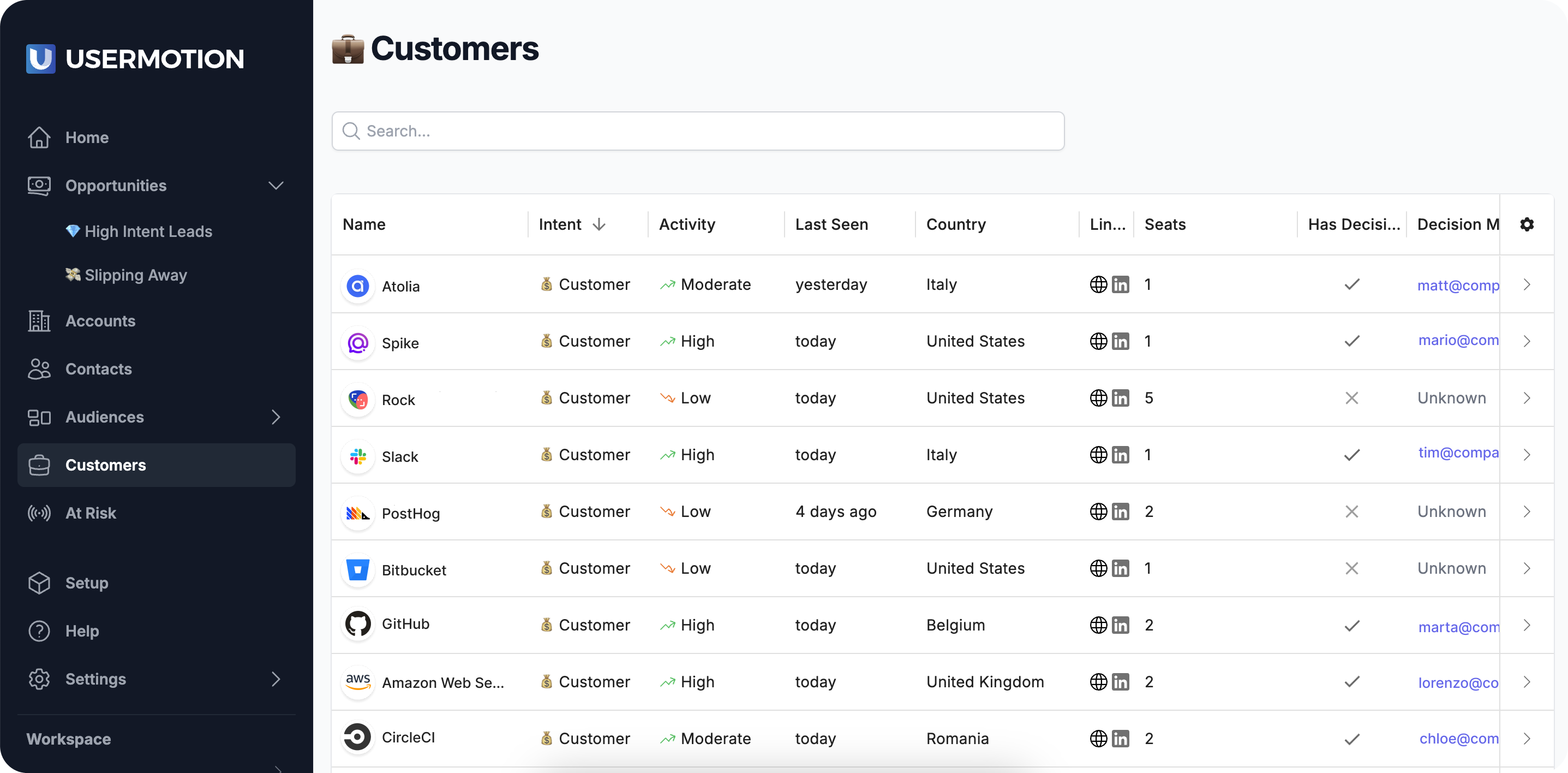Expand the Audiences submenu arrow
The height and width of the screenshot is (773, 1568).
(276, 417)
